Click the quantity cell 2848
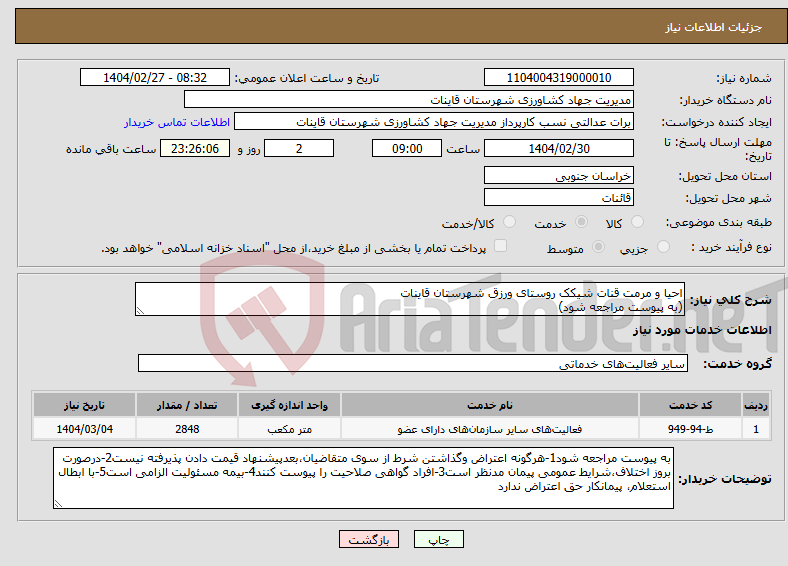The height and width of the screenshot is (566, 788). click(x=187, y=429)
